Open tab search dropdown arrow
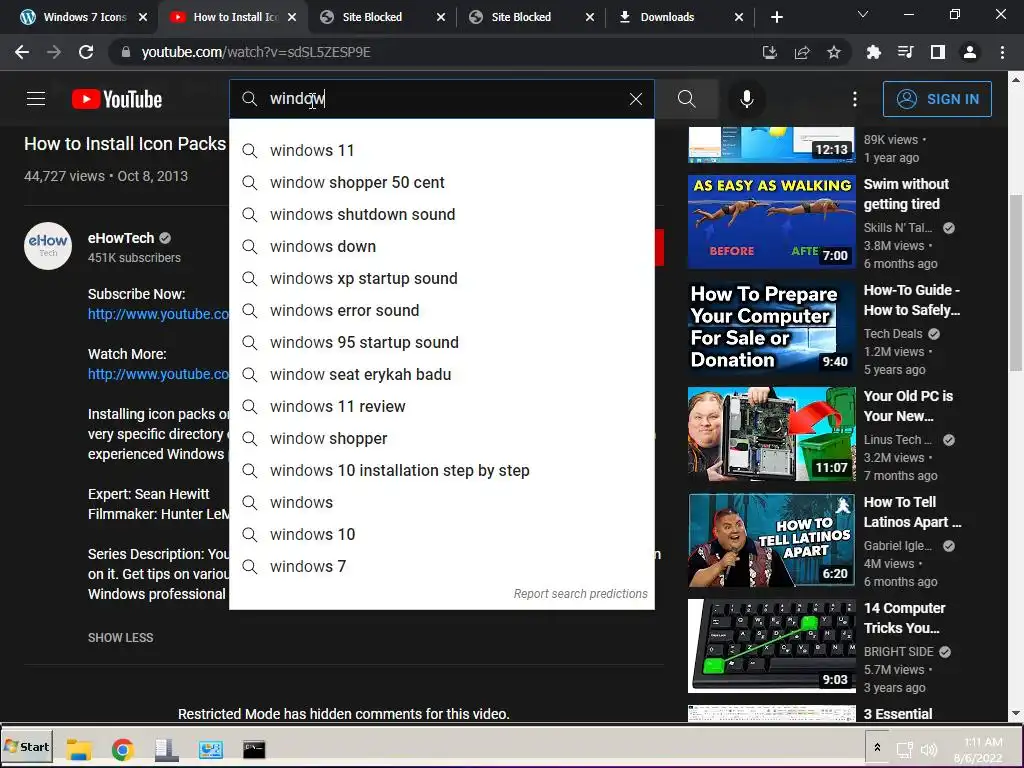1024x768 pixels. 863,14
